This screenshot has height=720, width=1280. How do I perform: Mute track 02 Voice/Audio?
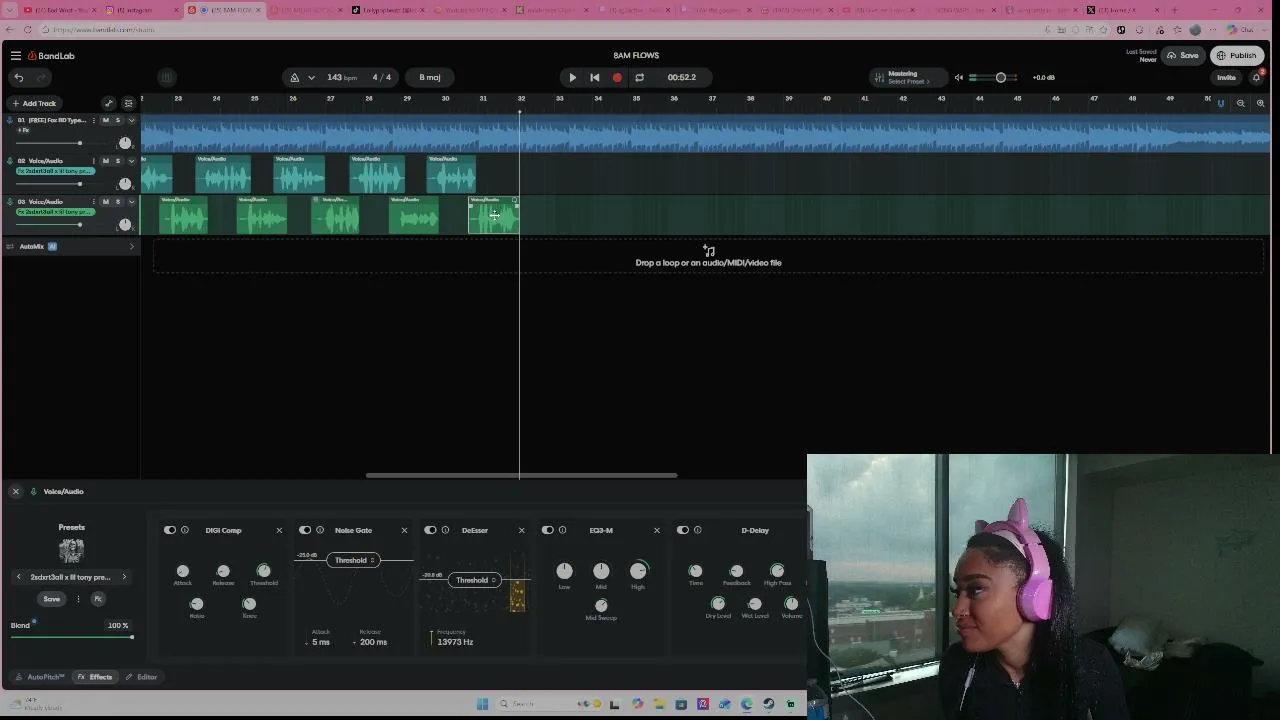tap(105, 161)
